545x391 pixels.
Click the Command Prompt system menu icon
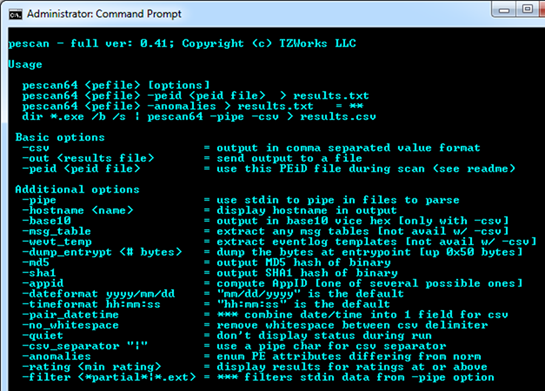(x=15, y=15)
